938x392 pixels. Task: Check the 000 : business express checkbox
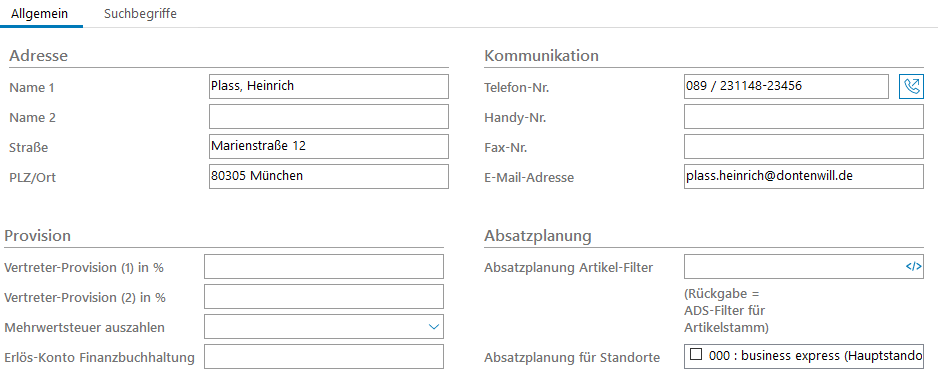(696, 354)
